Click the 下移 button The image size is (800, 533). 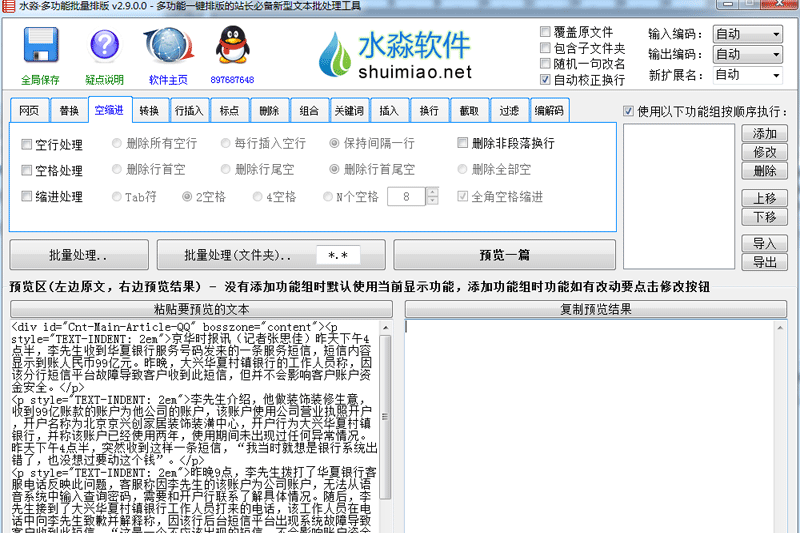tap(764, 217)
